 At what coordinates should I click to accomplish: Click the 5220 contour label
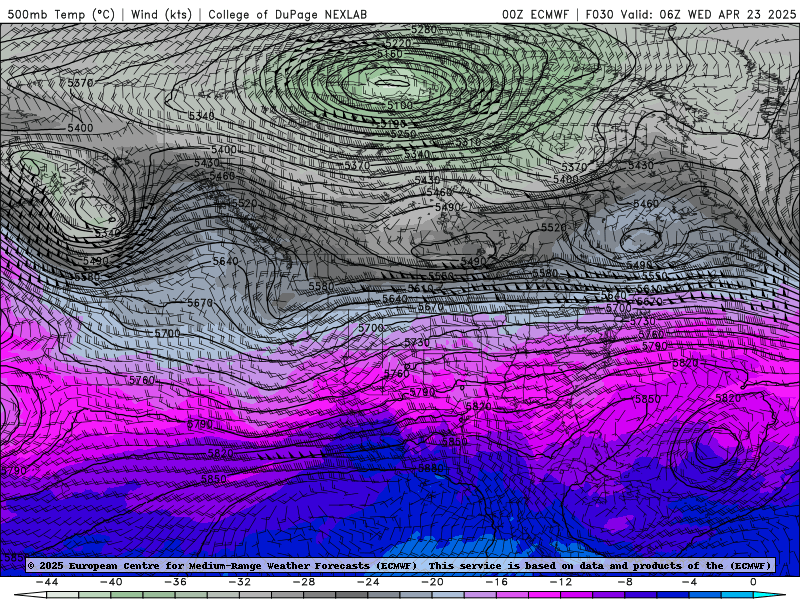(398, 43)
